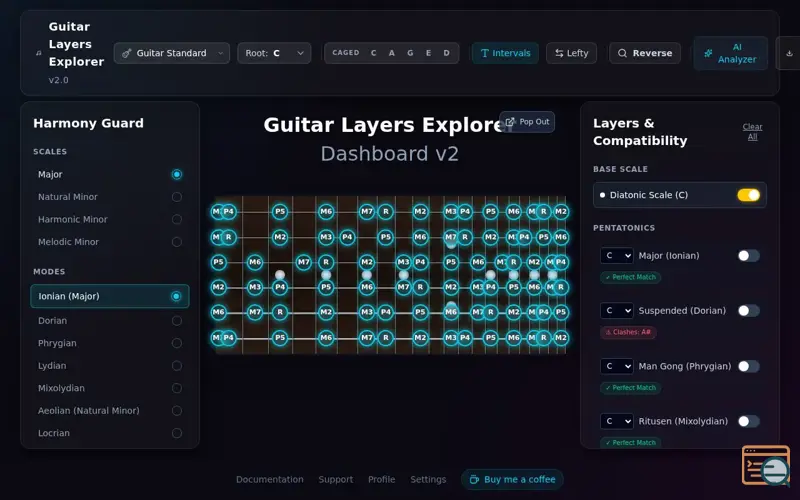Click Perfect Match badge under Ritusen
The height and width of the screenshot is (500, 800).
pos(631,442)
